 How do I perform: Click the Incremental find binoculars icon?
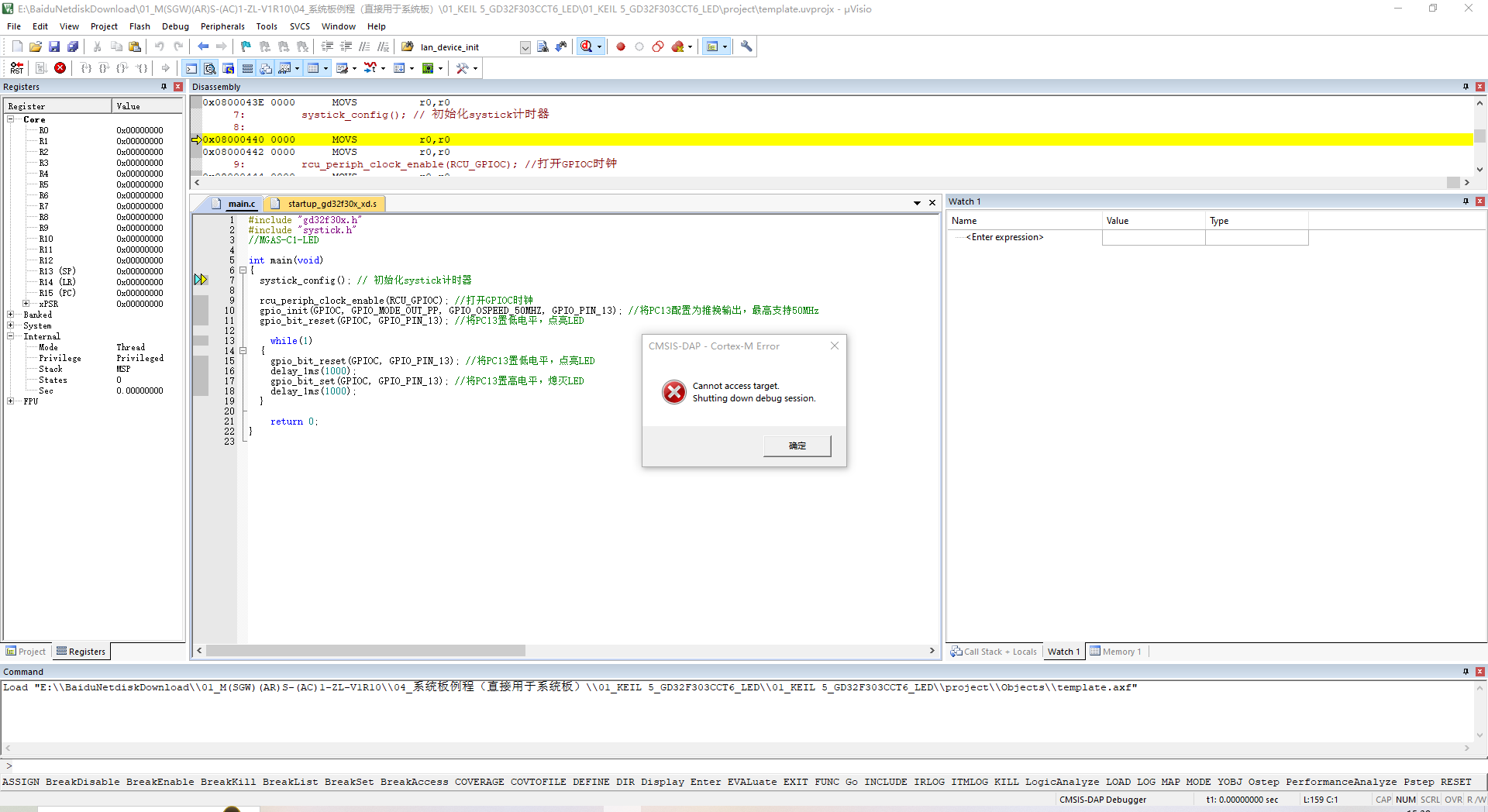pyautogui.click(x=561, y=46)
